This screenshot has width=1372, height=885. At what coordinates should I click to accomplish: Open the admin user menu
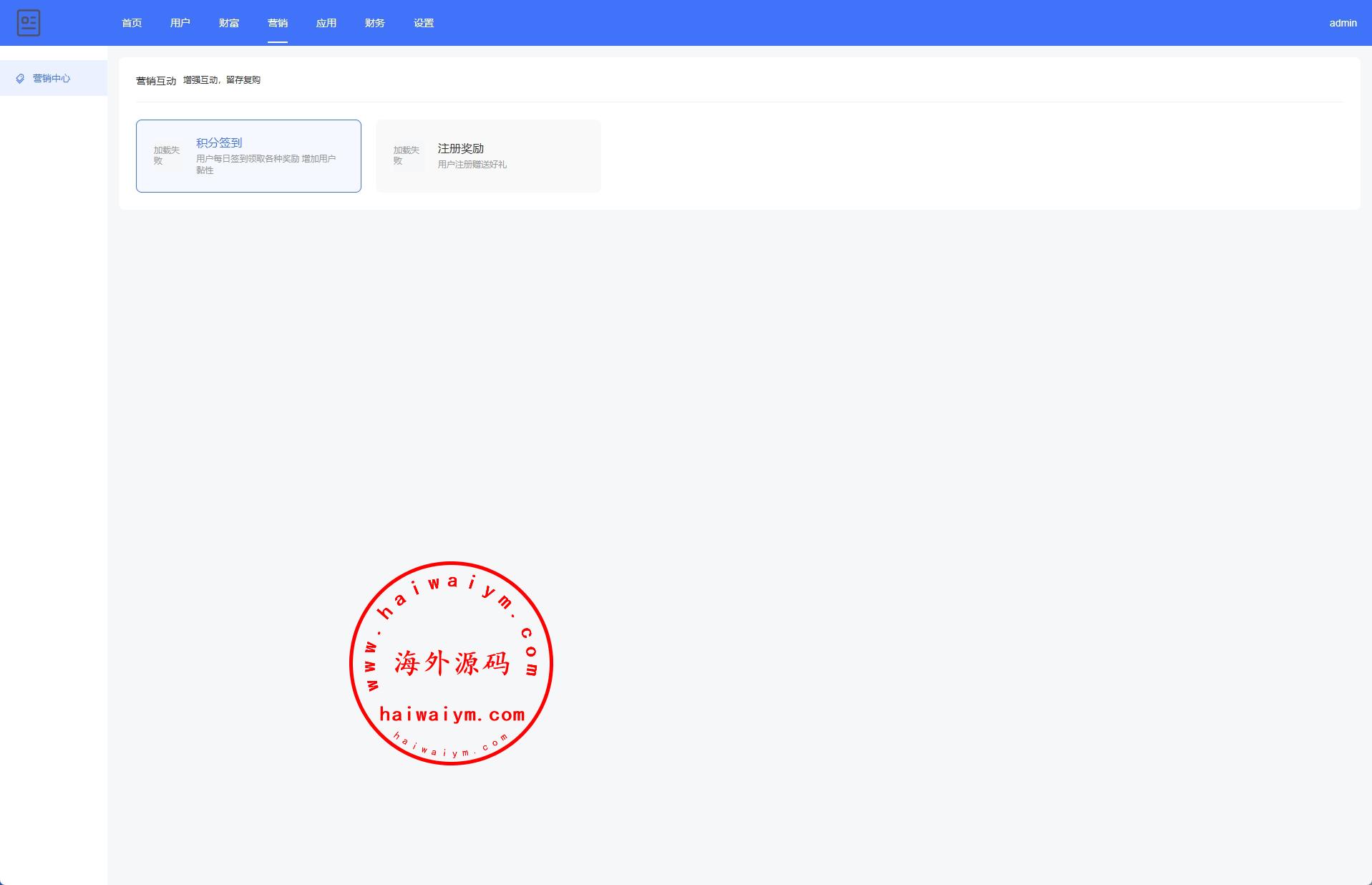pos(1343,23)
